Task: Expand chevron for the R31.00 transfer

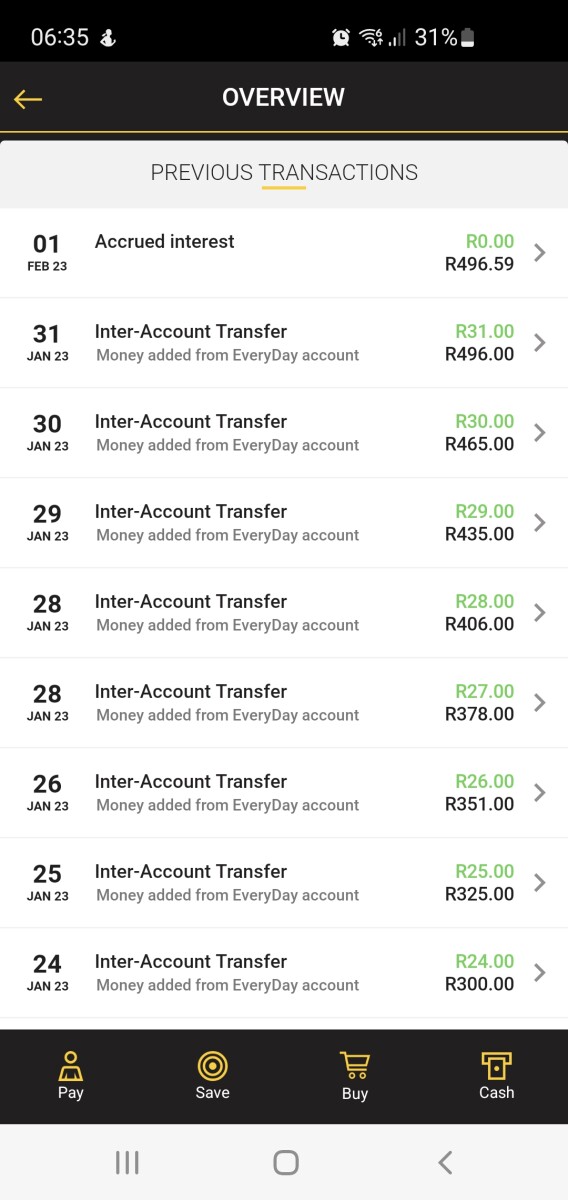Action: click(x=540, y=343)
